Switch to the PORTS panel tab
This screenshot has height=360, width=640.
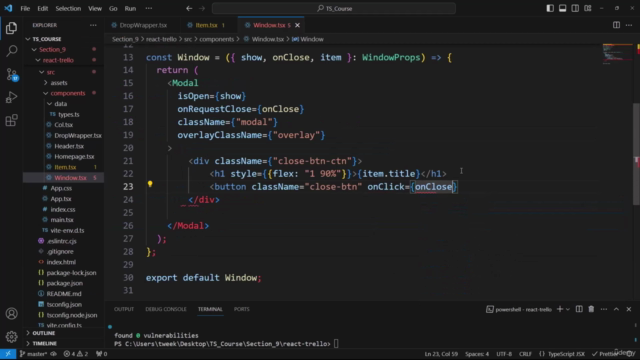[242, 309]
